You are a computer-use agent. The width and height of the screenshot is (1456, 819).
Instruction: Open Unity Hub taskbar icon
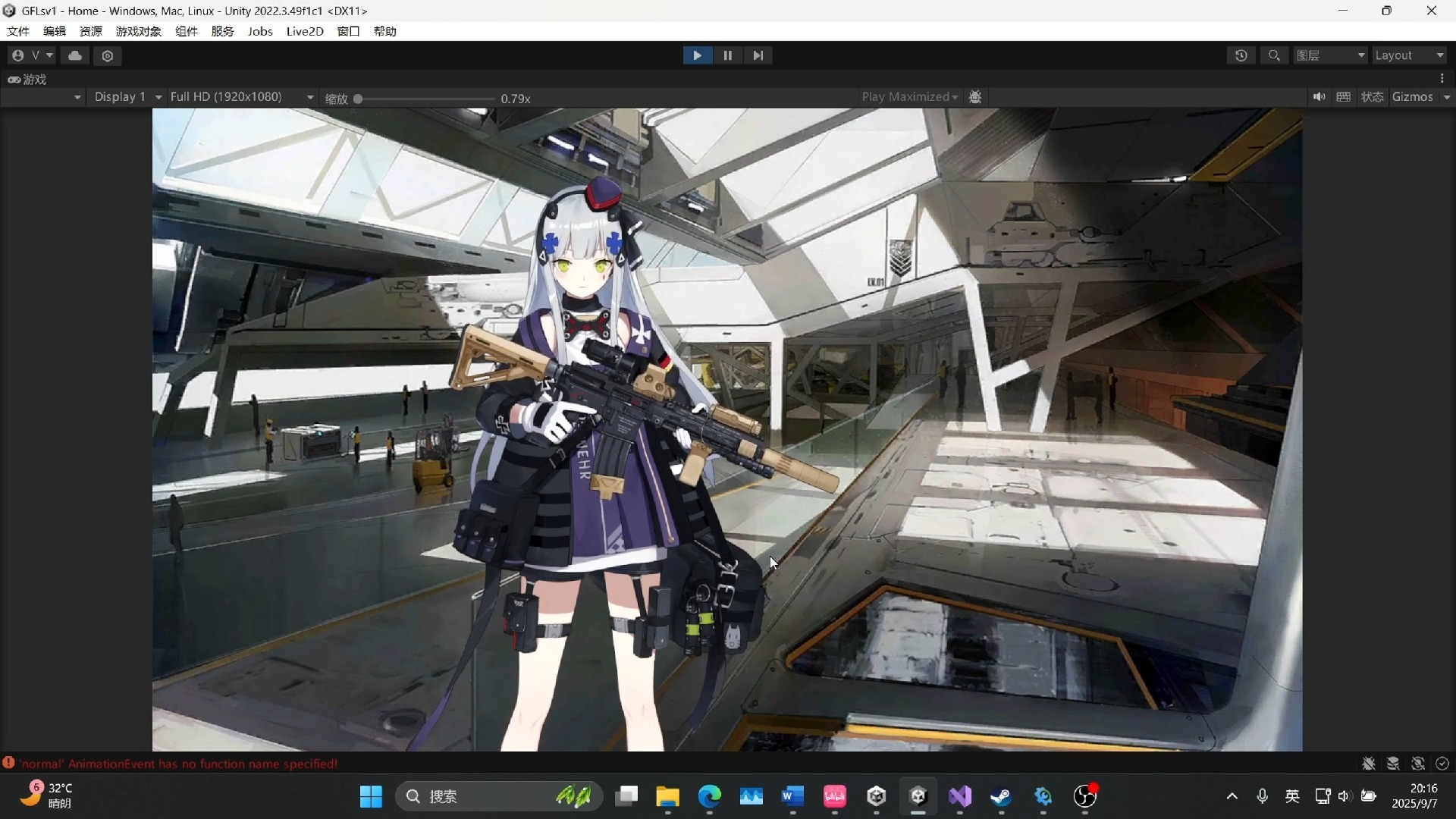point(877,796)
